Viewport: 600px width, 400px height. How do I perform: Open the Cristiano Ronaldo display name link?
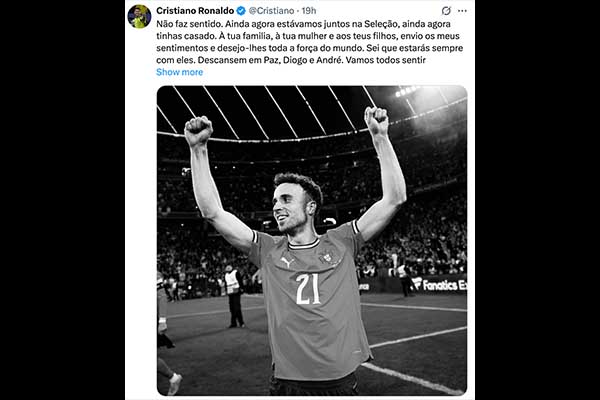[195, 11]
